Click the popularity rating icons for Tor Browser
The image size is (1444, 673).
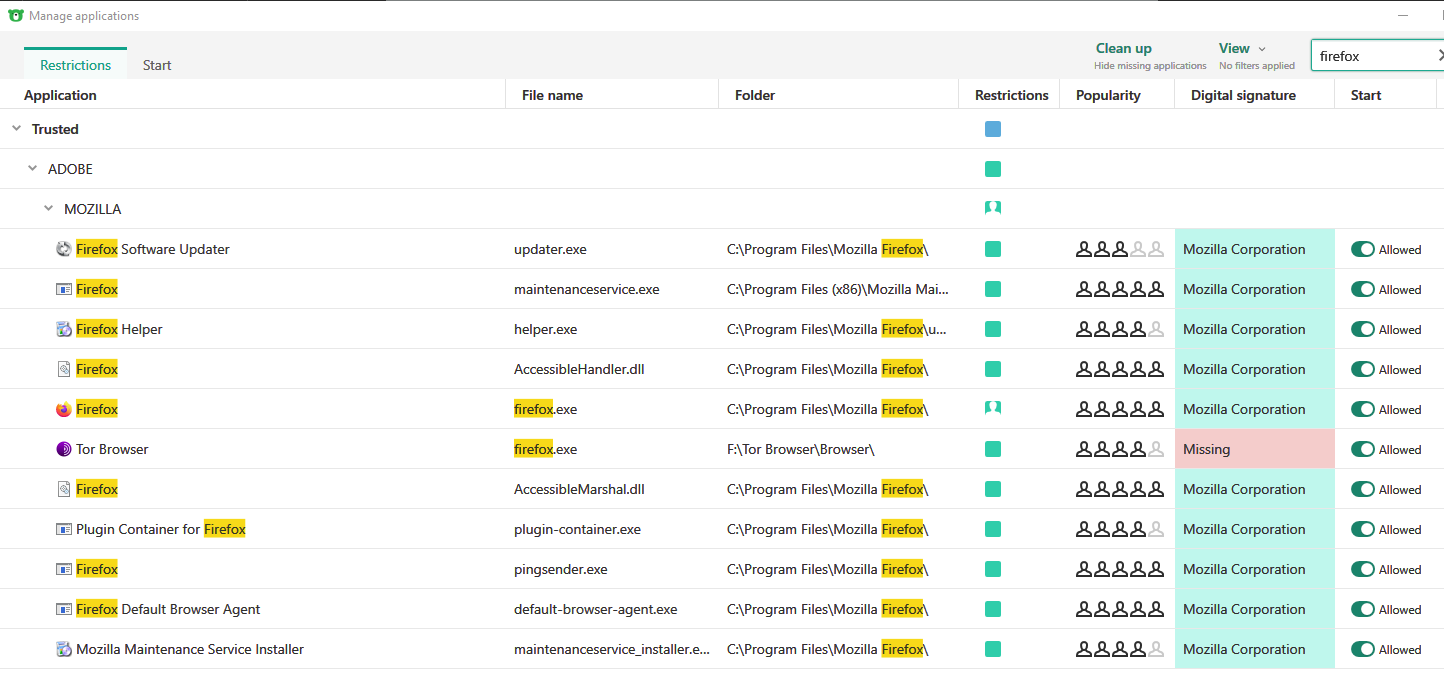coord(1120,449)
